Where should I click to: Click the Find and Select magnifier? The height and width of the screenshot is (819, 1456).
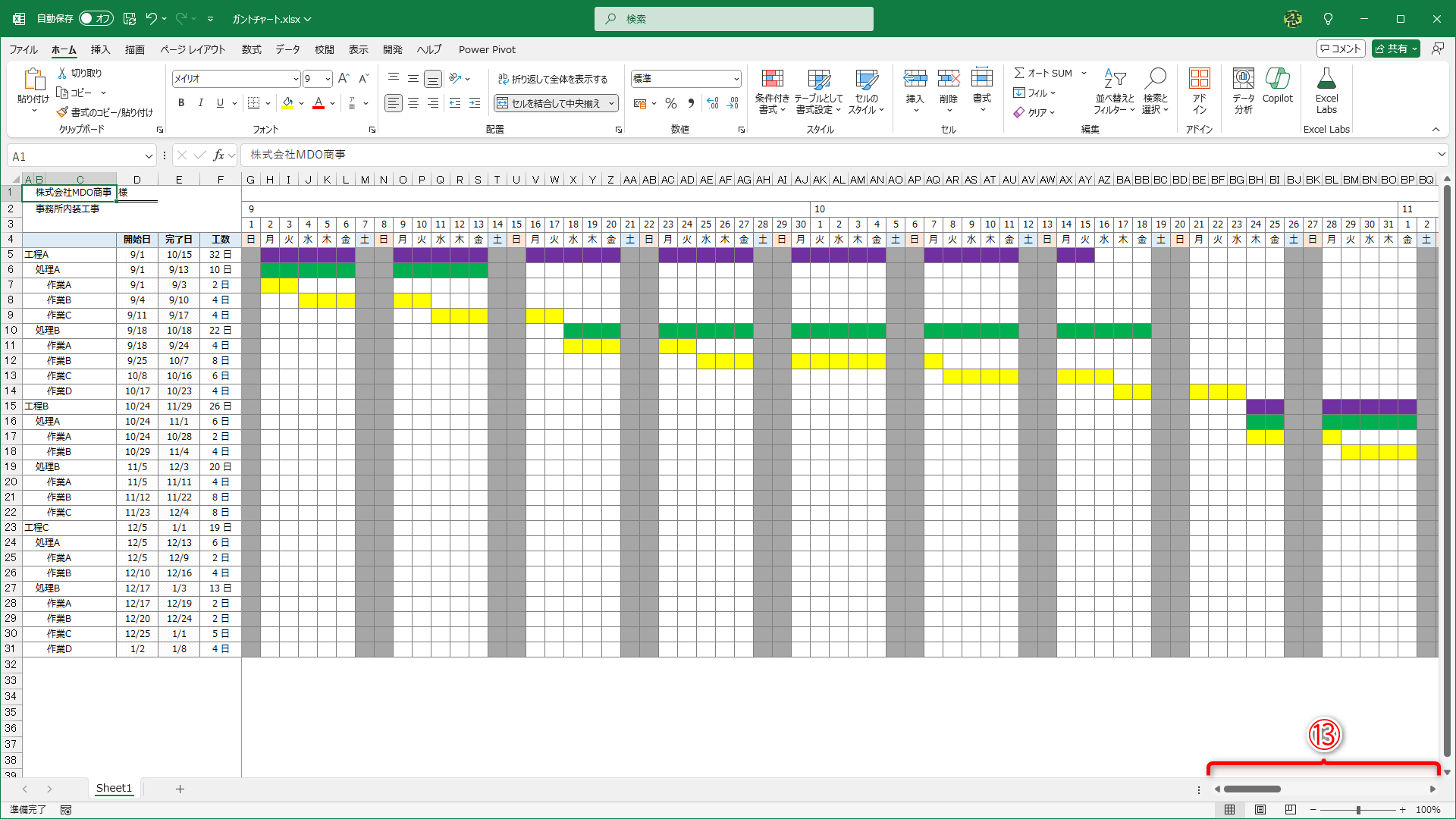pos(1155,79)
